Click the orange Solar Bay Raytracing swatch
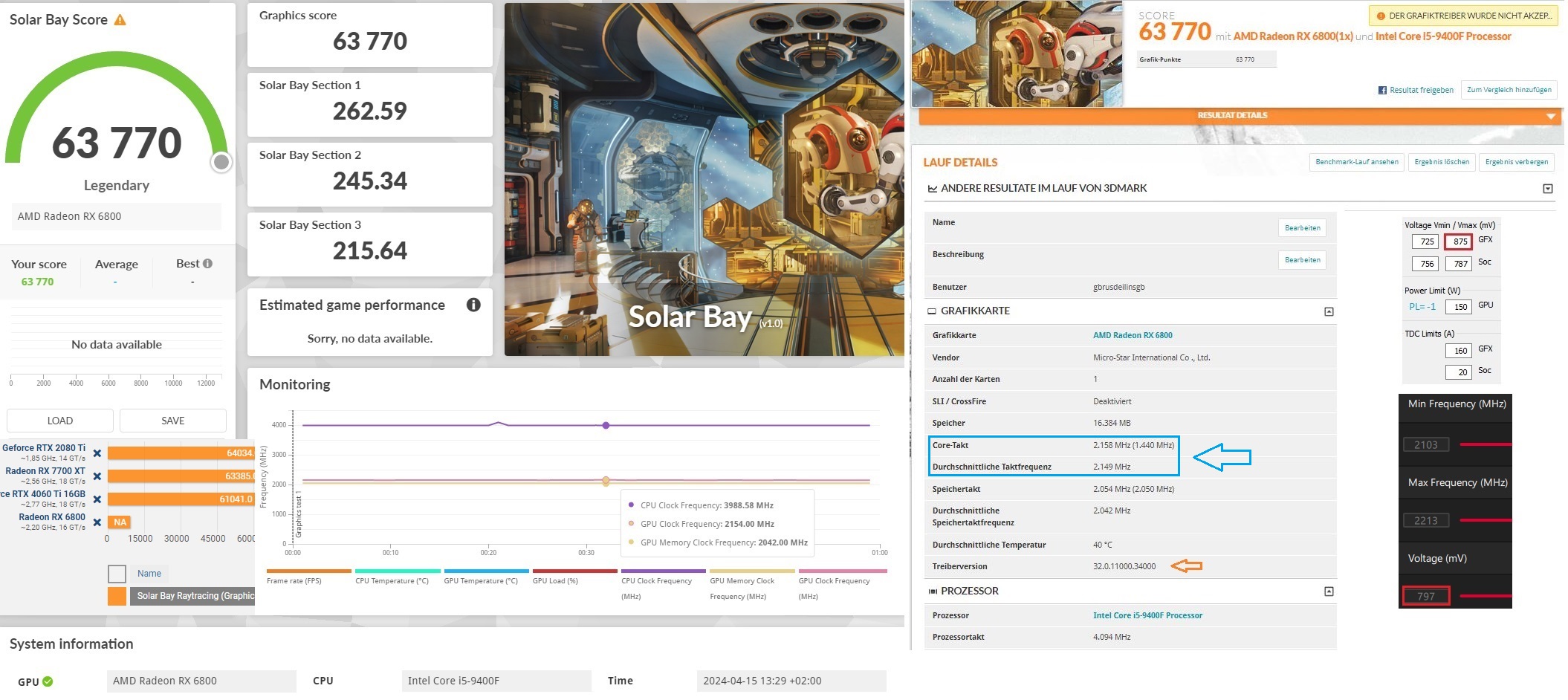The width and height of the screenshot is (1568, 700). 117,596
